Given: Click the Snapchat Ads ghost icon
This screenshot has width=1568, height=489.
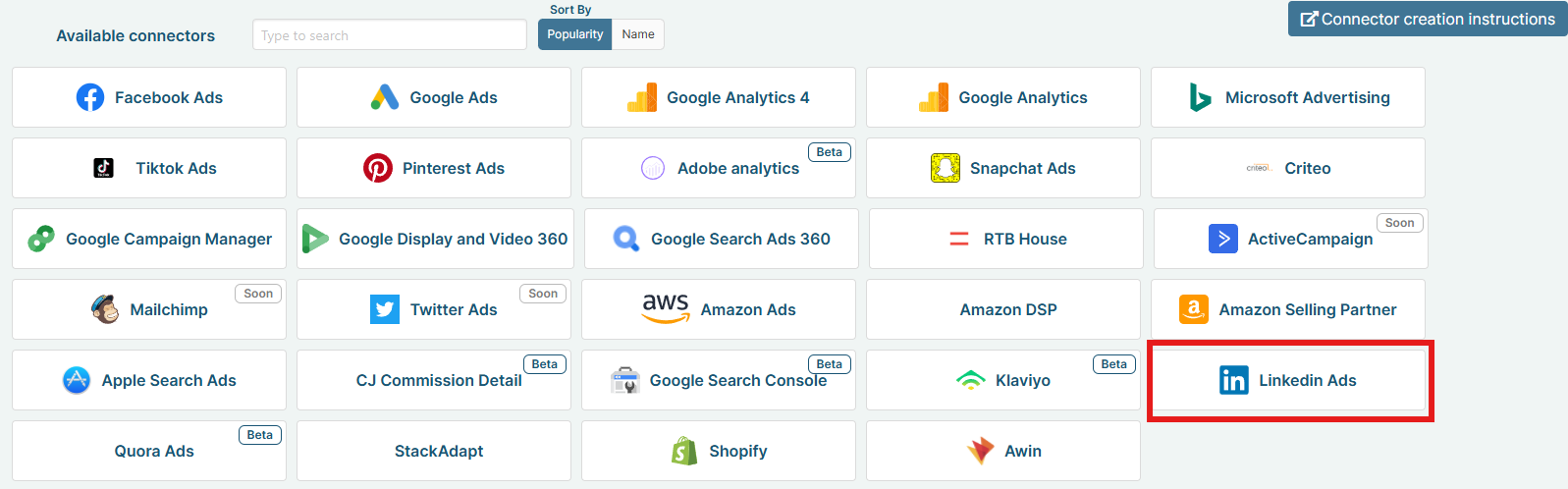Looking at the screenshot, I should (x=946, y=168).
